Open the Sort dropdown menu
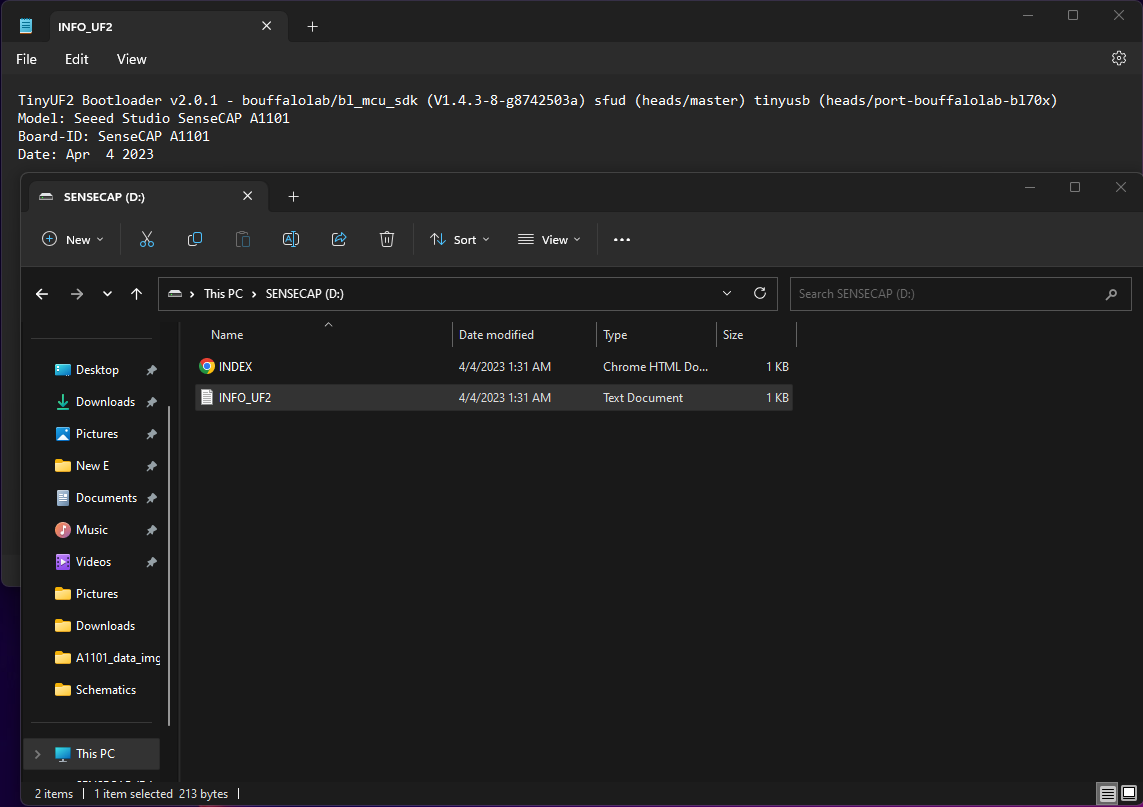 click(460, 240)
